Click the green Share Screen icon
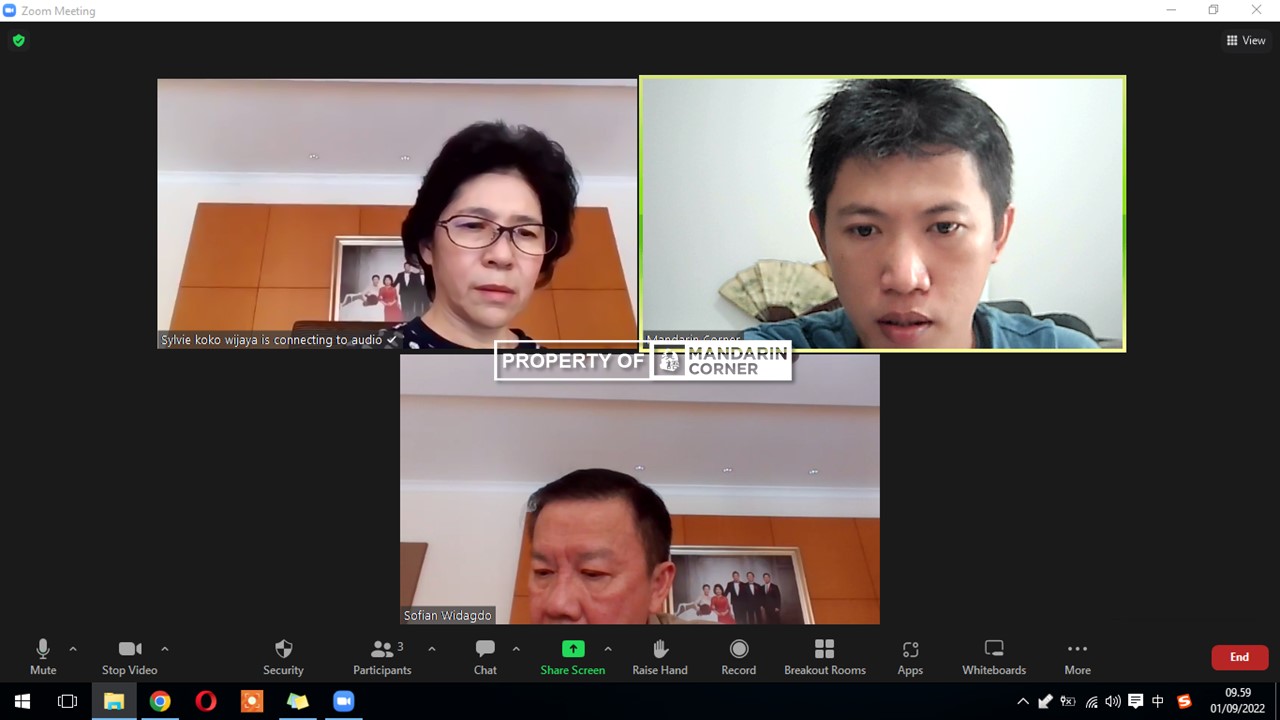The width and height of the screenshot is (1280, 720). pyautogui.click(x=573, y=649)
